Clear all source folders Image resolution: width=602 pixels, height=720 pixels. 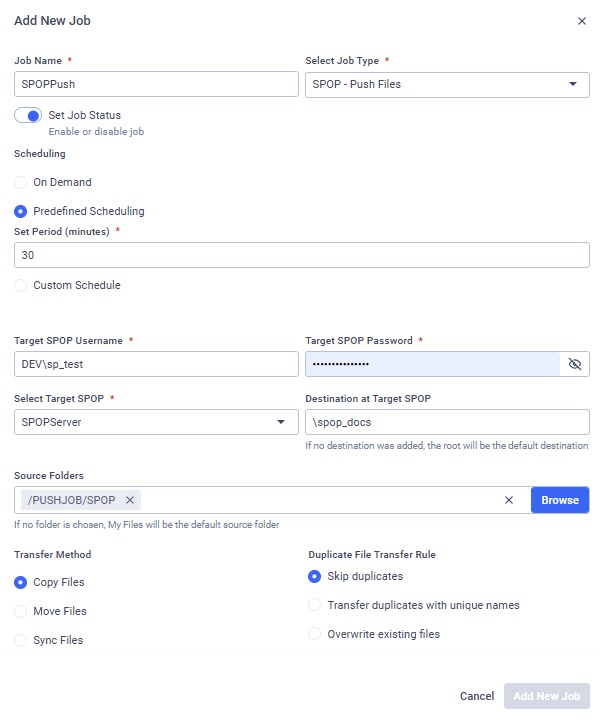(508, 500)
